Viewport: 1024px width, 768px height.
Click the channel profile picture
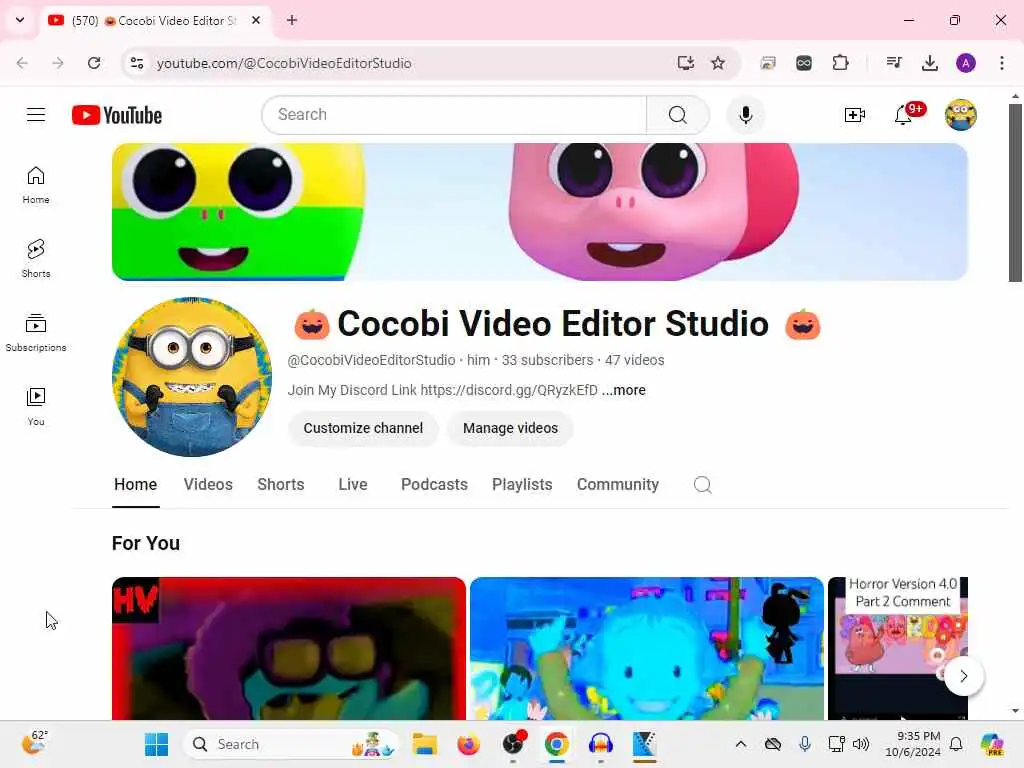(x=192, y=377)
